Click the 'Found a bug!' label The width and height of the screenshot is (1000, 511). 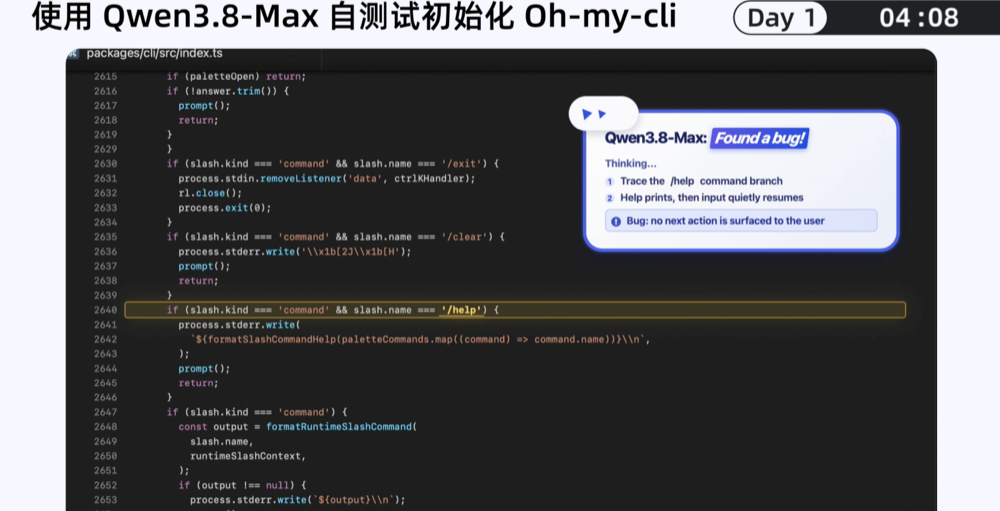[760, 138]
